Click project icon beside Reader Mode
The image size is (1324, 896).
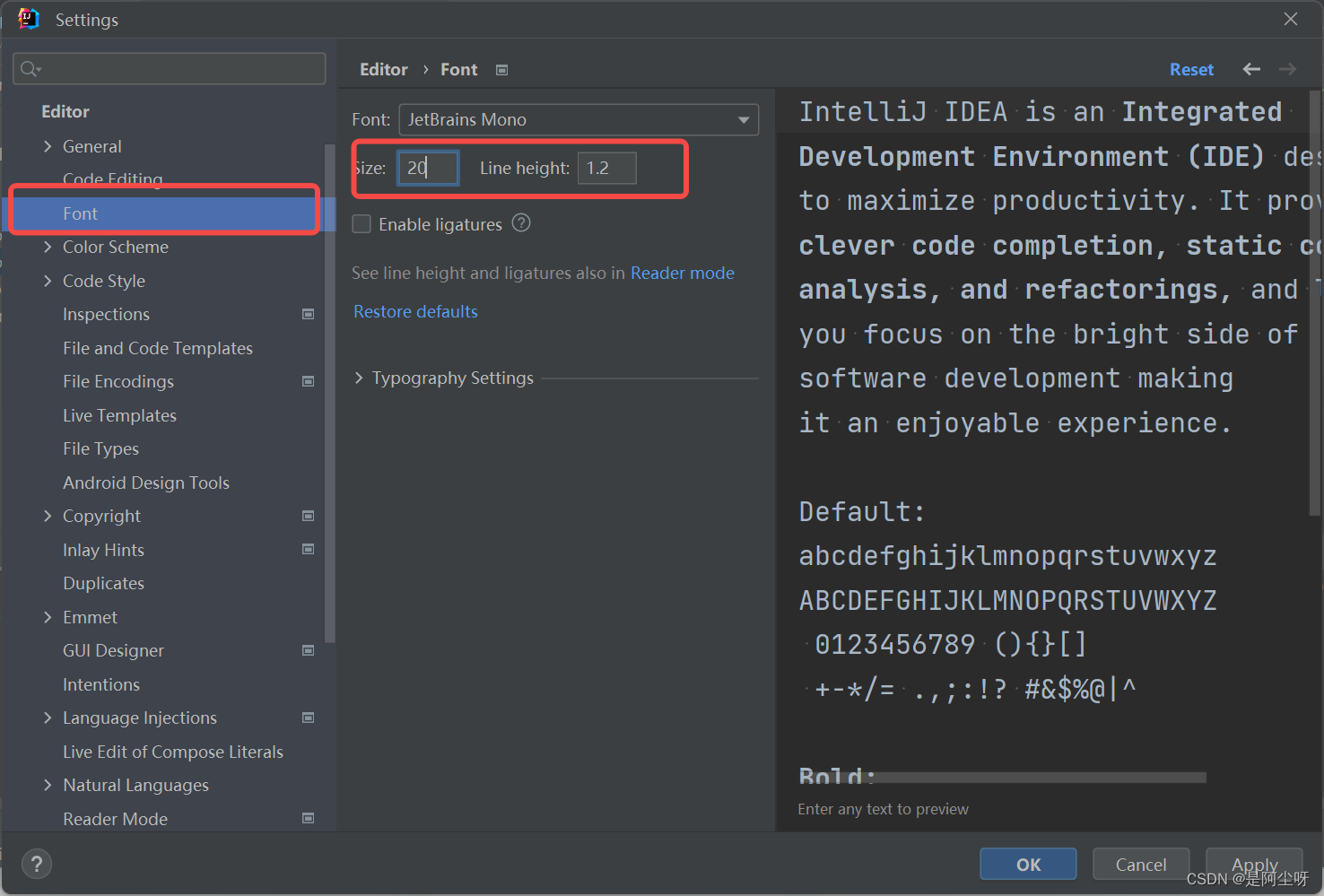click(309, 818)
